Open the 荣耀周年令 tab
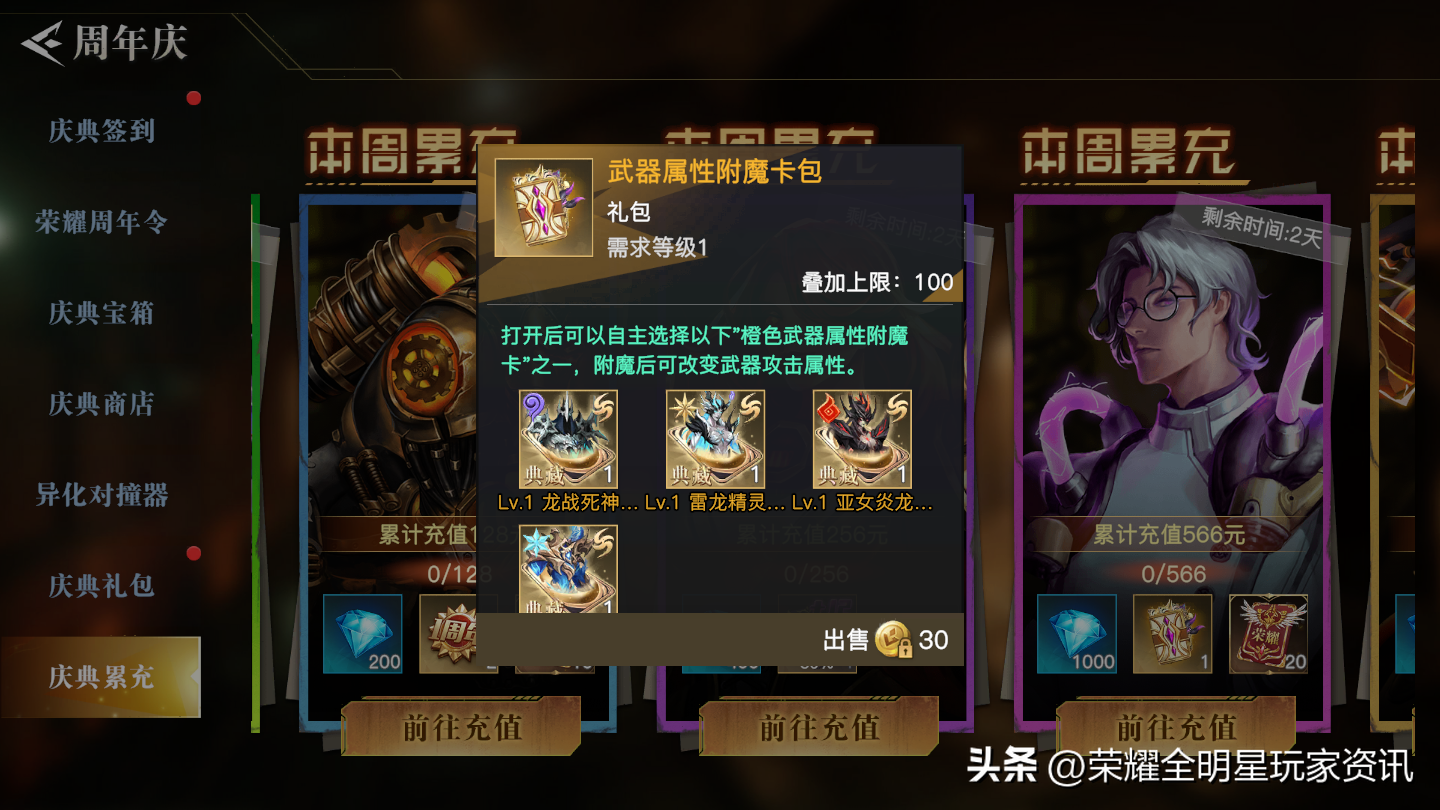This screenshot has height=810, width=1440. tap(101, 222)
